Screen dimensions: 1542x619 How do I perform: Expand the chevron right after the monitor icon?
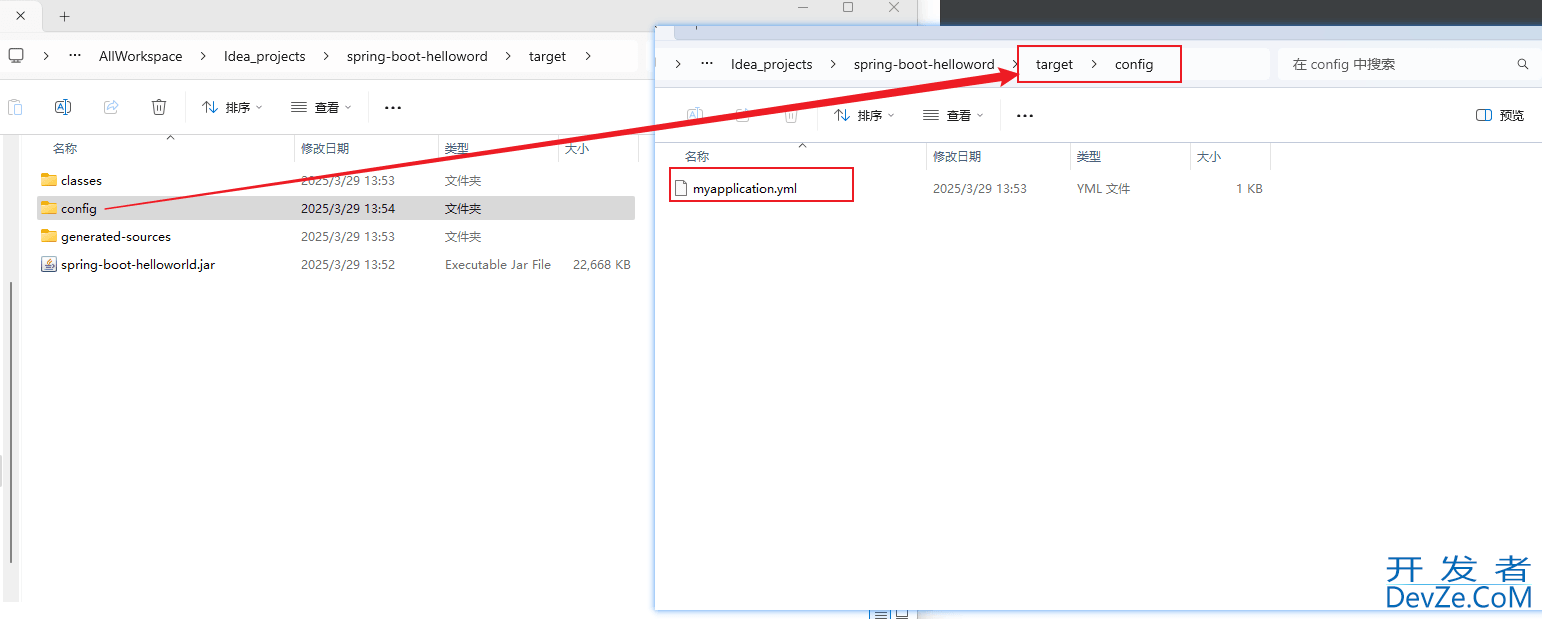pos(46,56)
